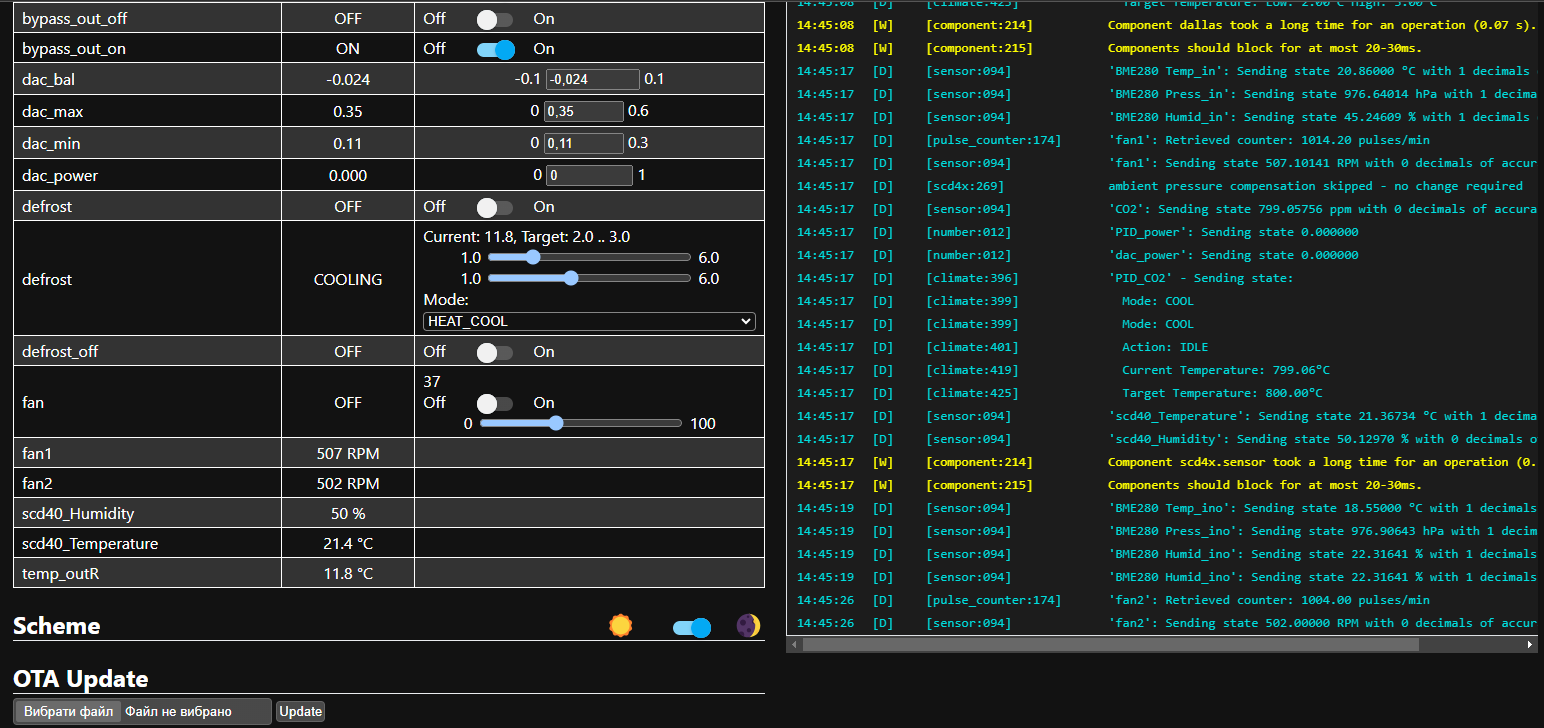Viewport: 1544px width, 728px height.
Task: Click the scd40_Humidity '50 %' value
Action: (x=348, y=514)
